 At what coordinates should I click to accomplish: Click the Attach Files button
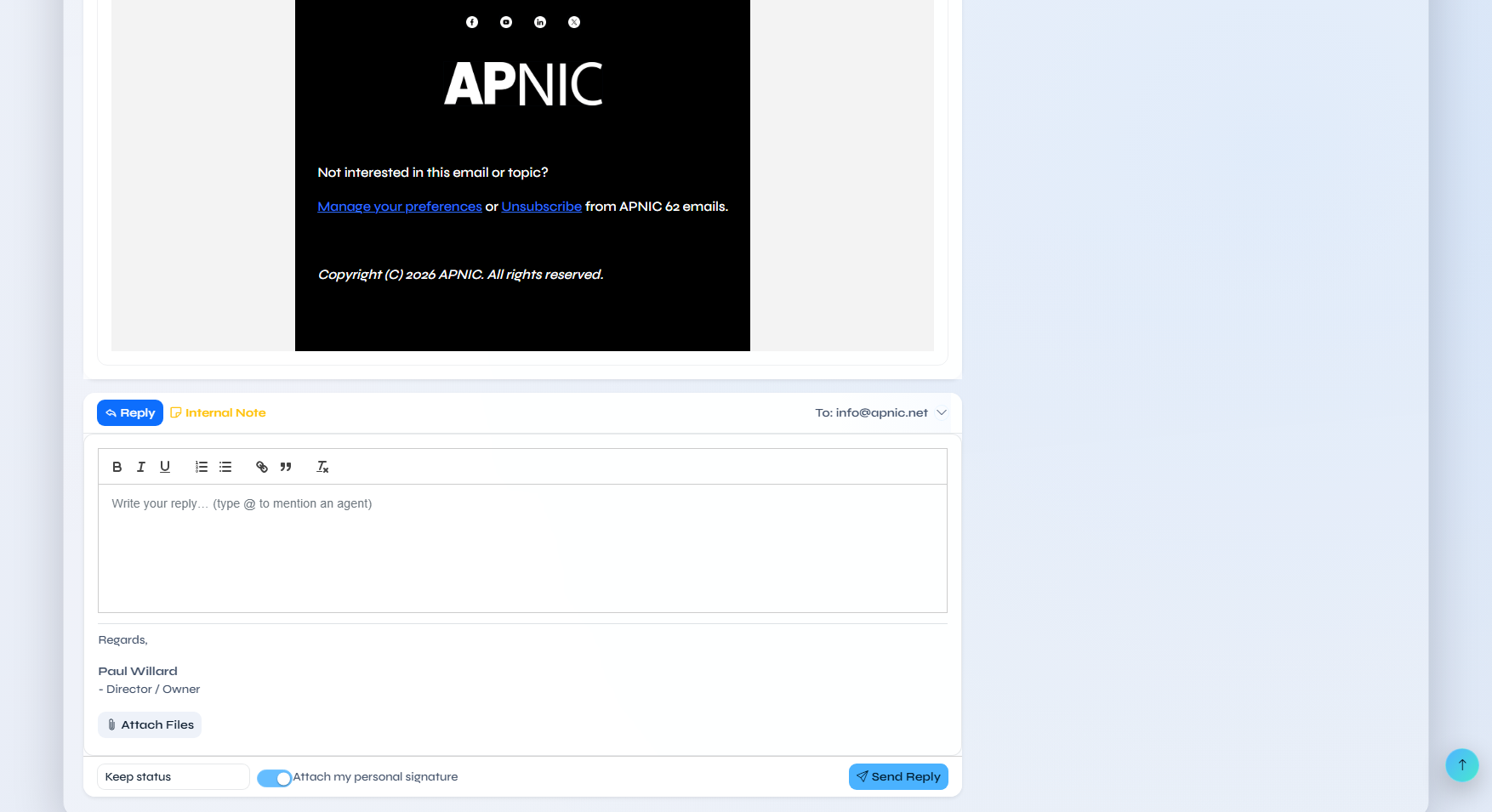point(150,725)
